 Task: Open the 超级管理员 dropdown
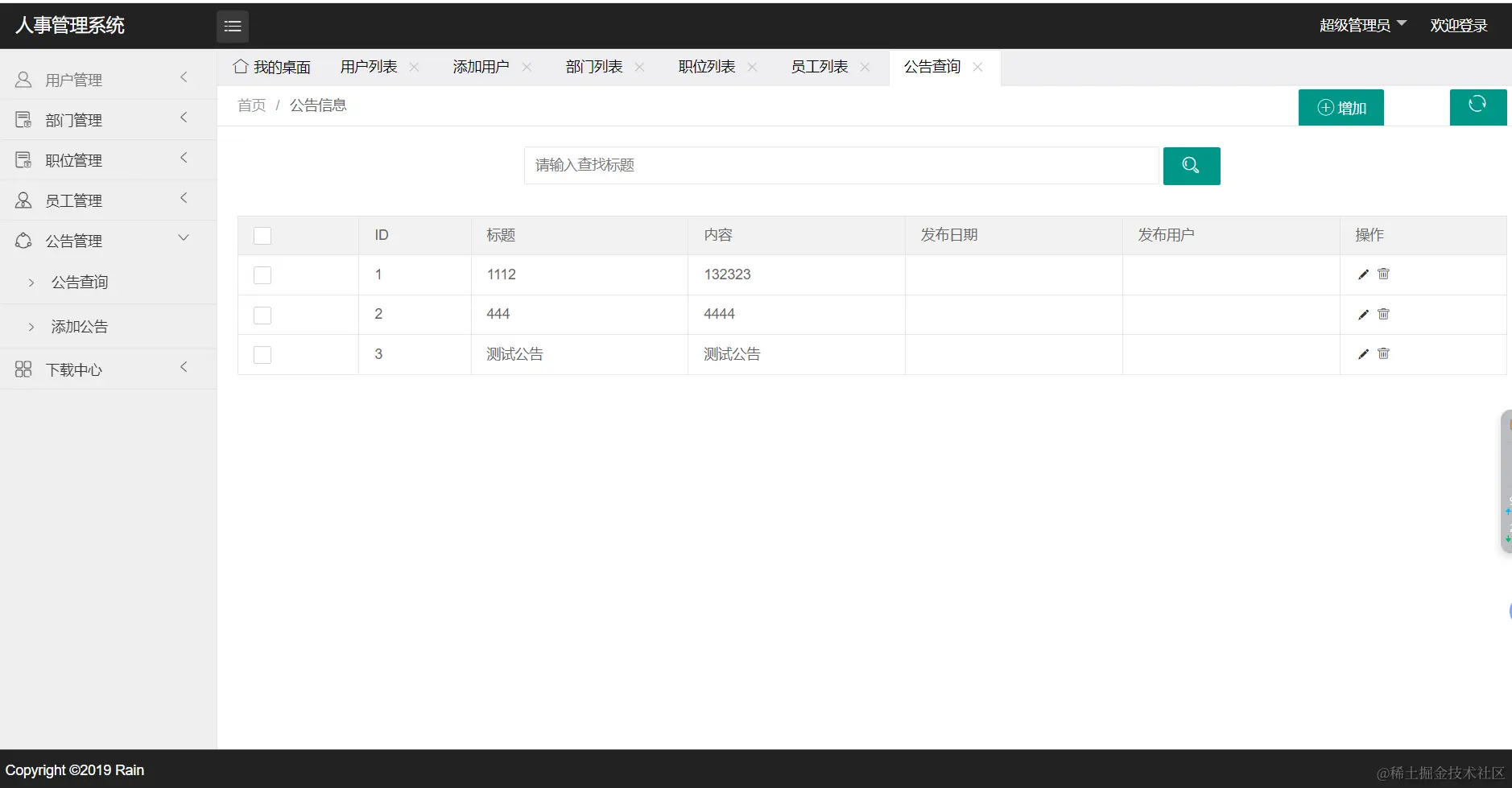tap(1362, 25)
